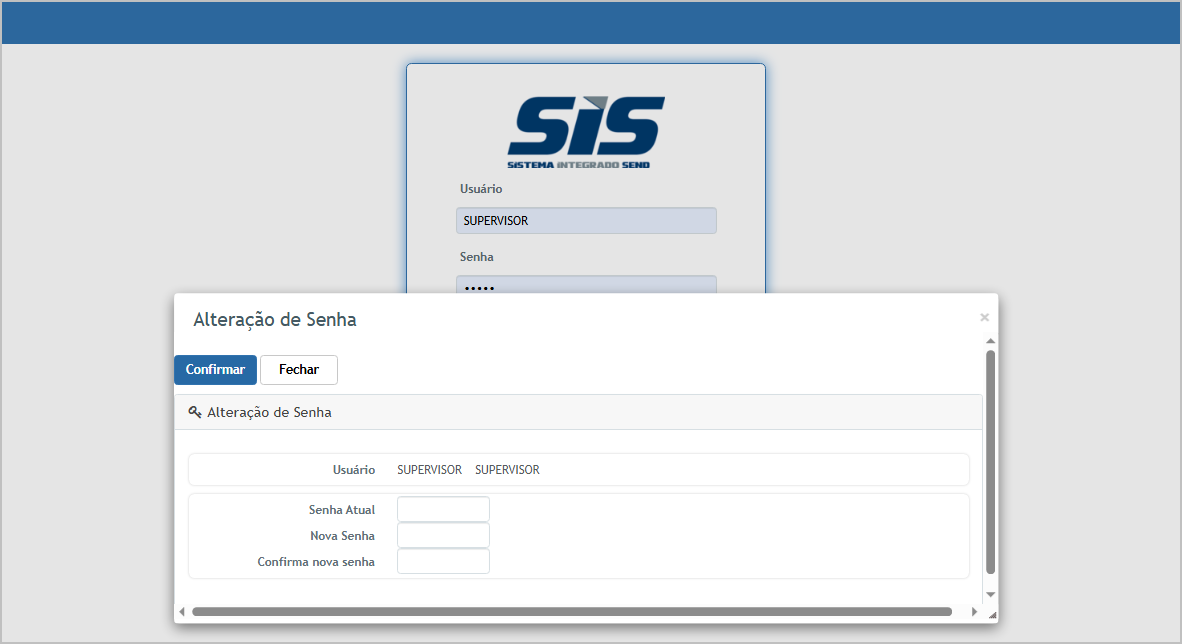This screenshot has width=1182, height=644.
Task: Click the SIS Sistema Integrado Send logo
Action: click(585, 131)
